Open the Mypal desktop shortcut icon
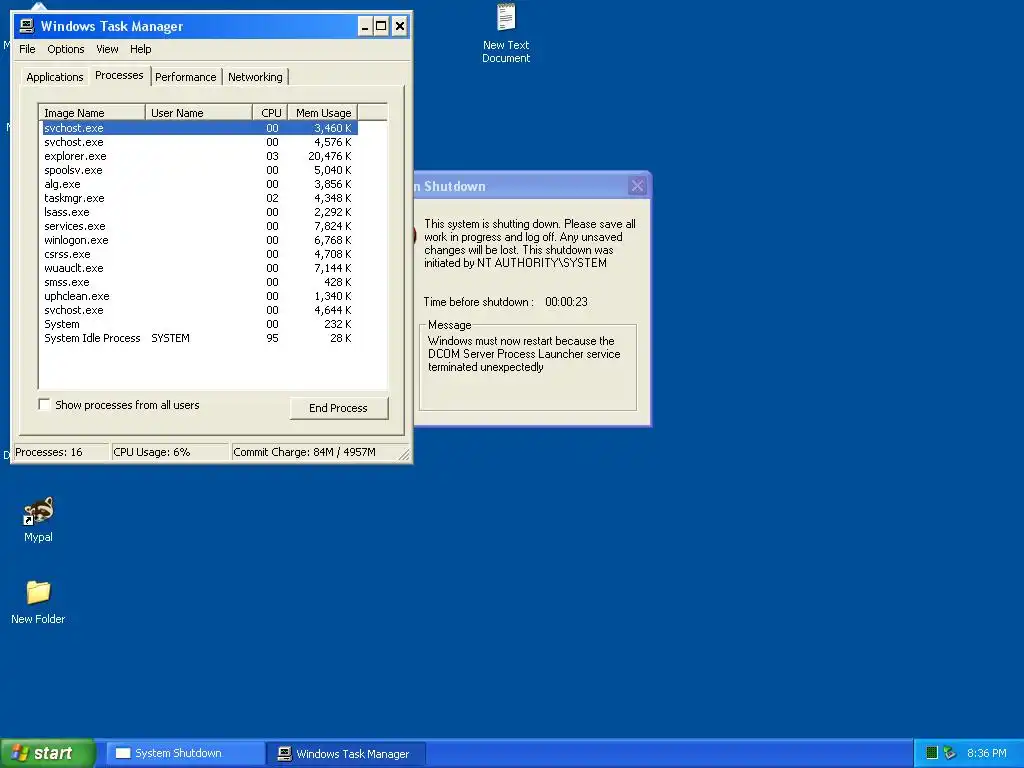 pyautogui.click(x=38, y=519)
